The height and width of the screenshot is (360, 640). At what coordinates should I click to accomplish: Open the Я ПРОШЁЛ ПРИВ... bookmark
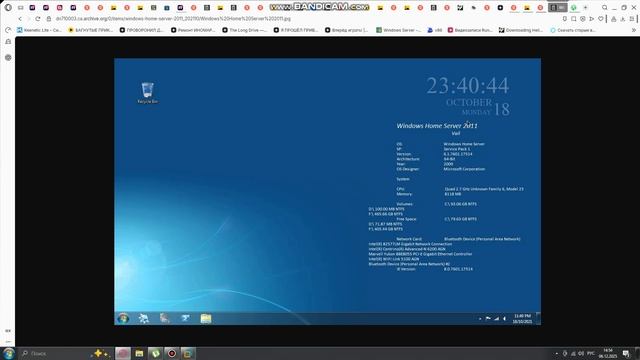[296, 30]
